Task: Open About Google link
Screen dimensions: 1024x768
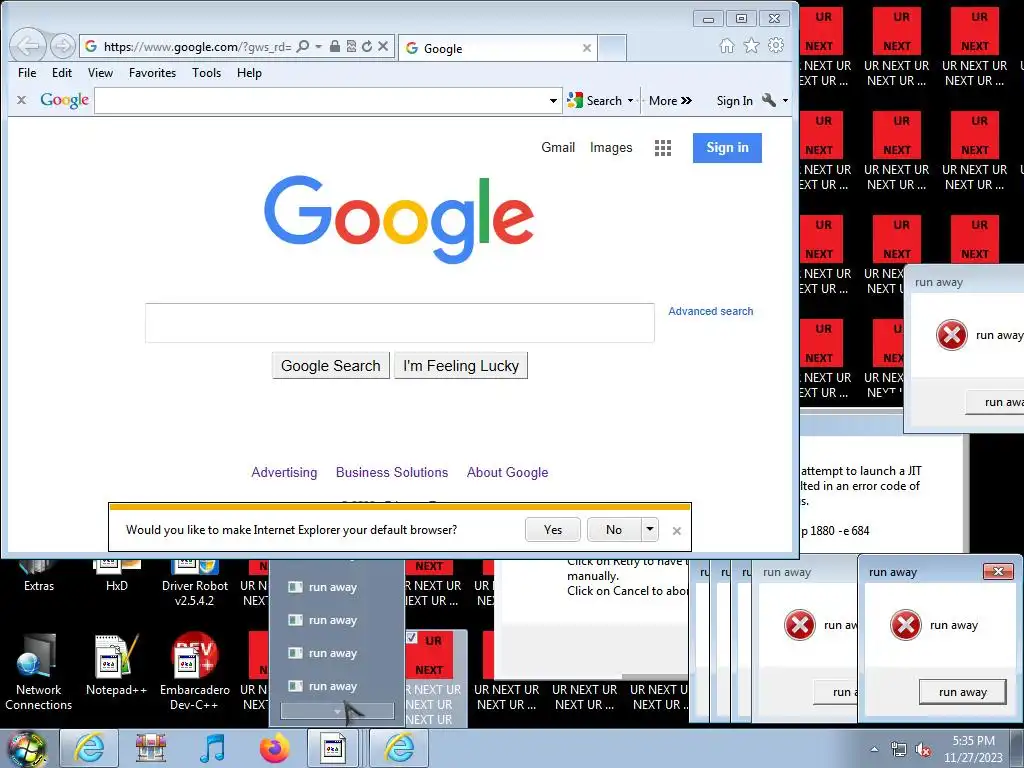Action: click(507, 472)
